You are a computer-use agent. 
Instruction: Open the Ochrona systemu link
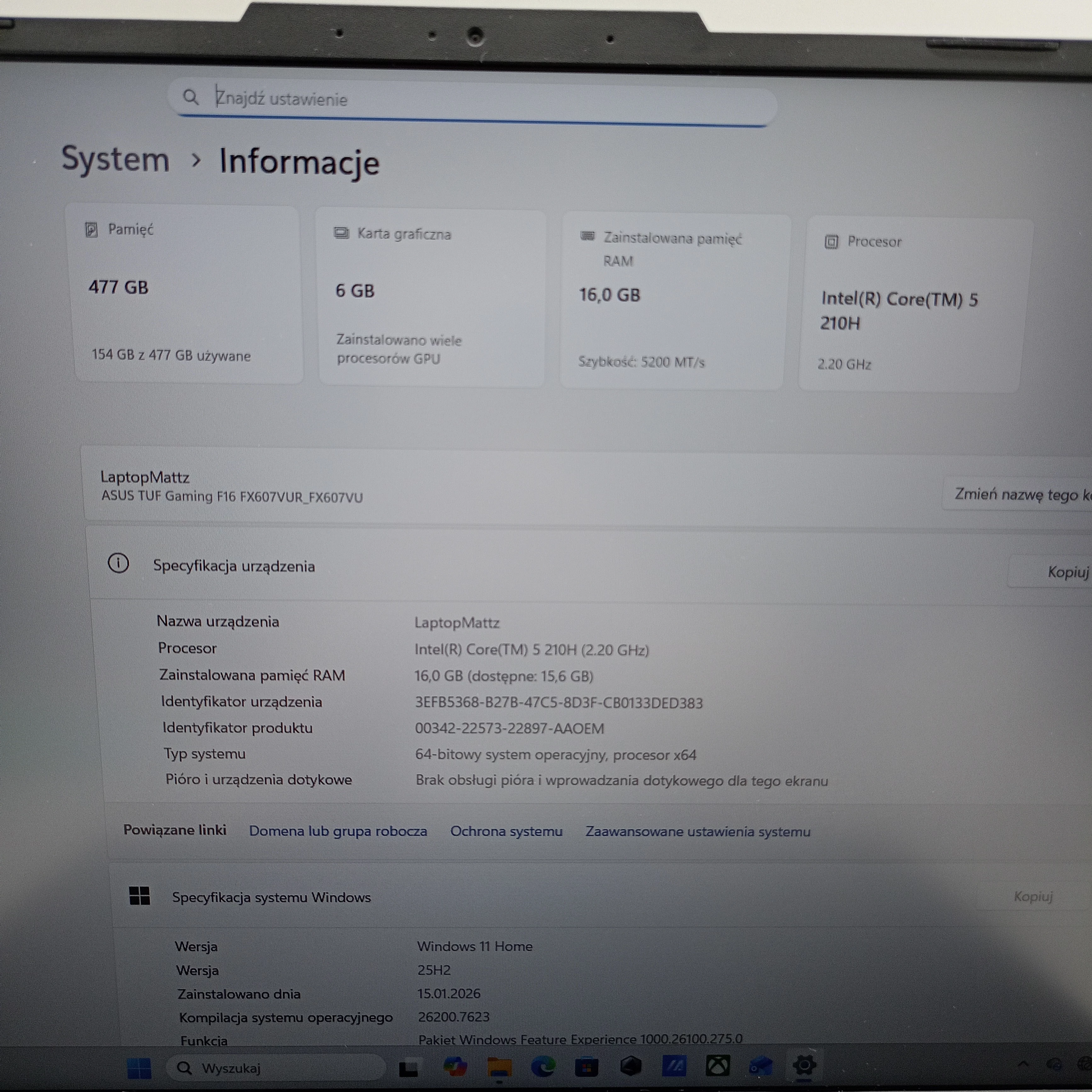click(x=505, y=831)
